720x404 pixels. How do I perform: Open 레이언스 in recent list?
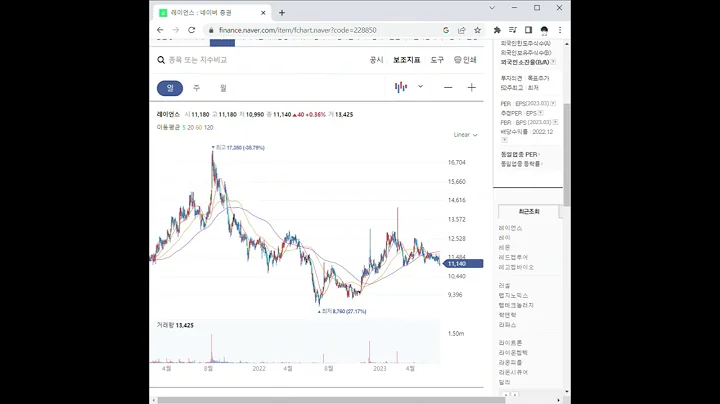tap(511, 228)
